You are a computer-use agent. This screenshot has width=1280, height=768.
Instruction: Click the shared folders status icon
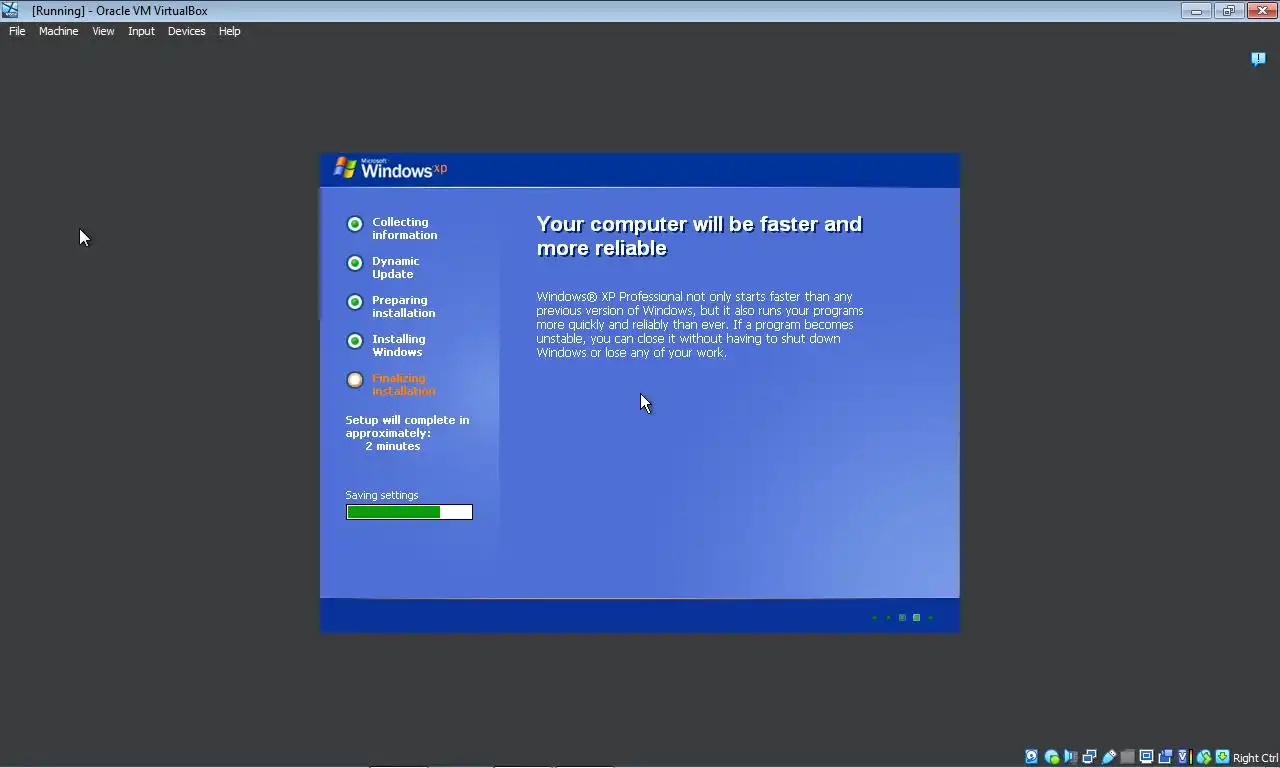coord(1128,757)
